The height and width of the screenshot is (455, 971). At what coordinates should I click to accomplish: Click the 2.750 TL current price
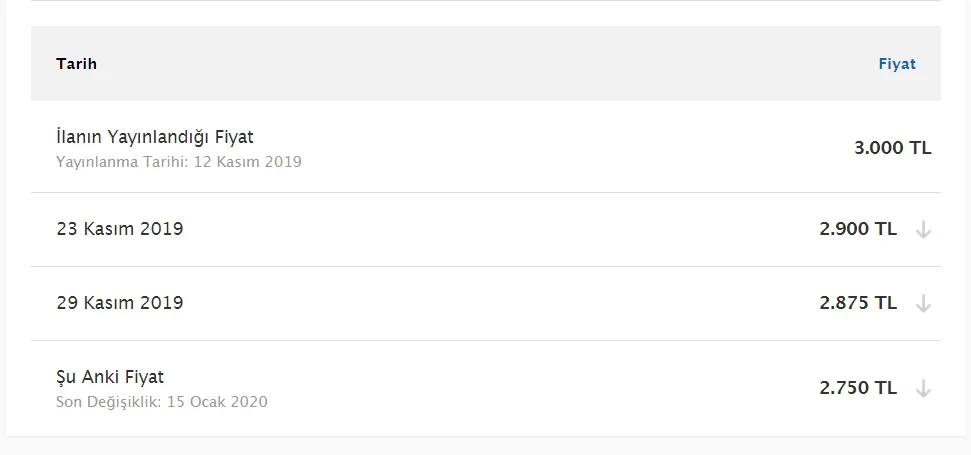tap(858, 388)
